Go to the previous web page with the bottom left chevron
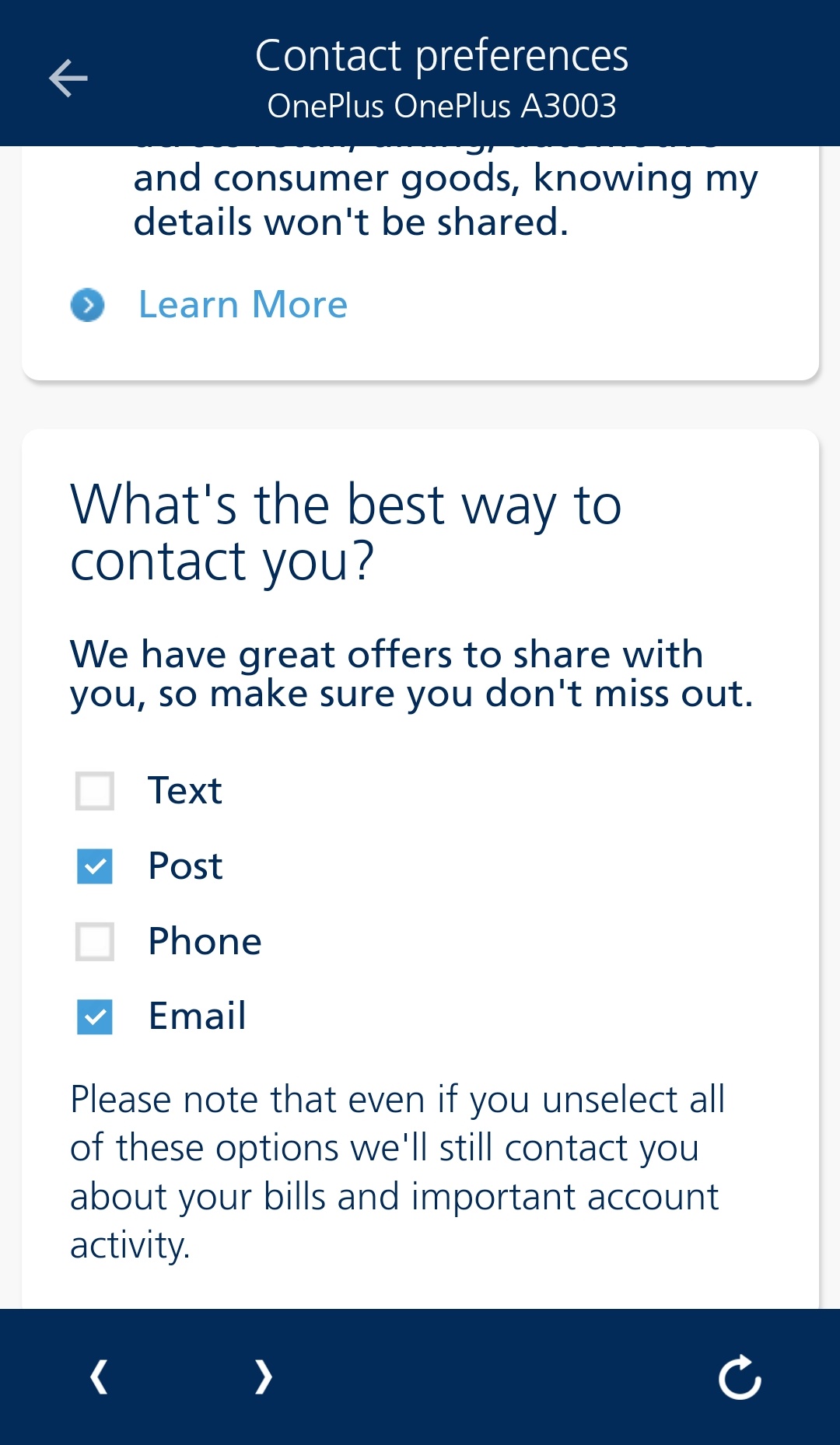Viewport: 840px width, 1445px height. 99,1377
